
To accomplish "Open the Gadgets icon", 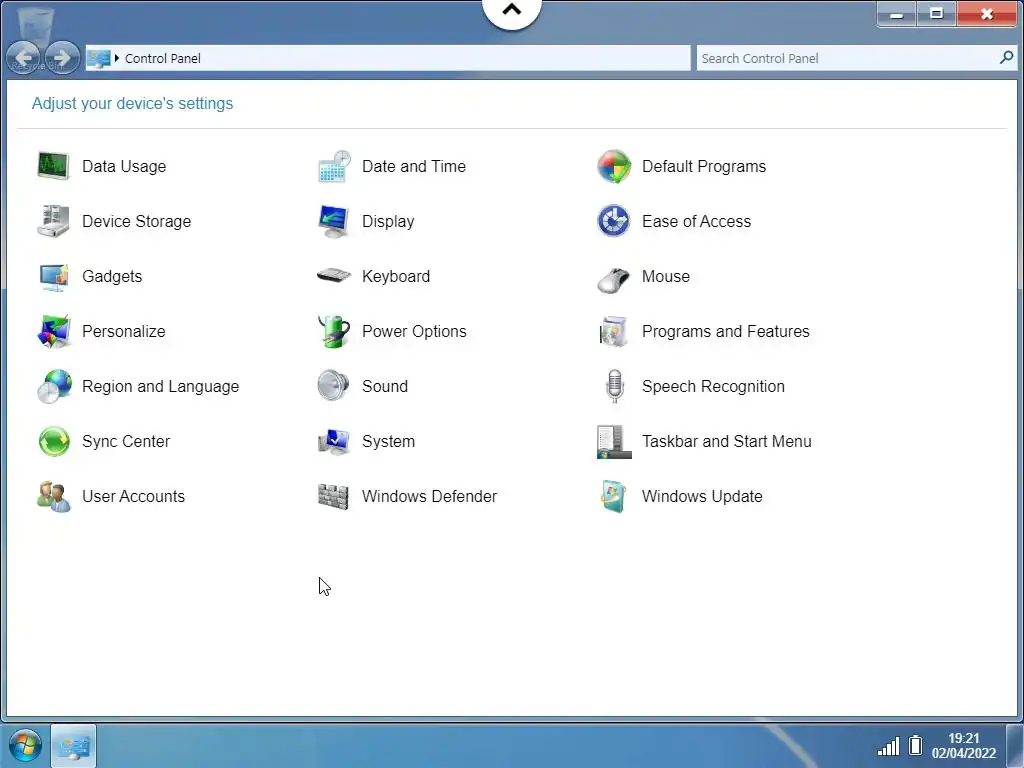I will [54, 276].
